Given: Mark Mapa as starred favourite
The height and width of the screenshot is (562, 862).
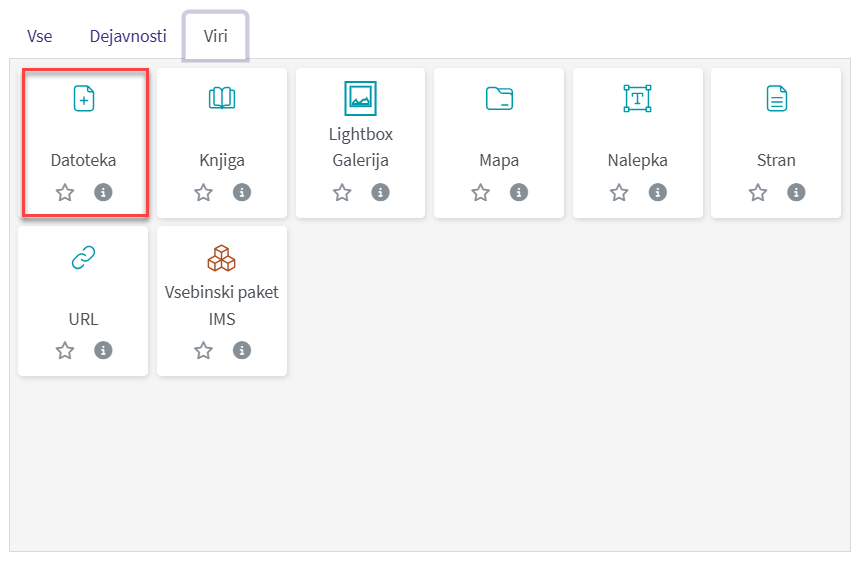Looking at the screenshot, I should (481, 192).
